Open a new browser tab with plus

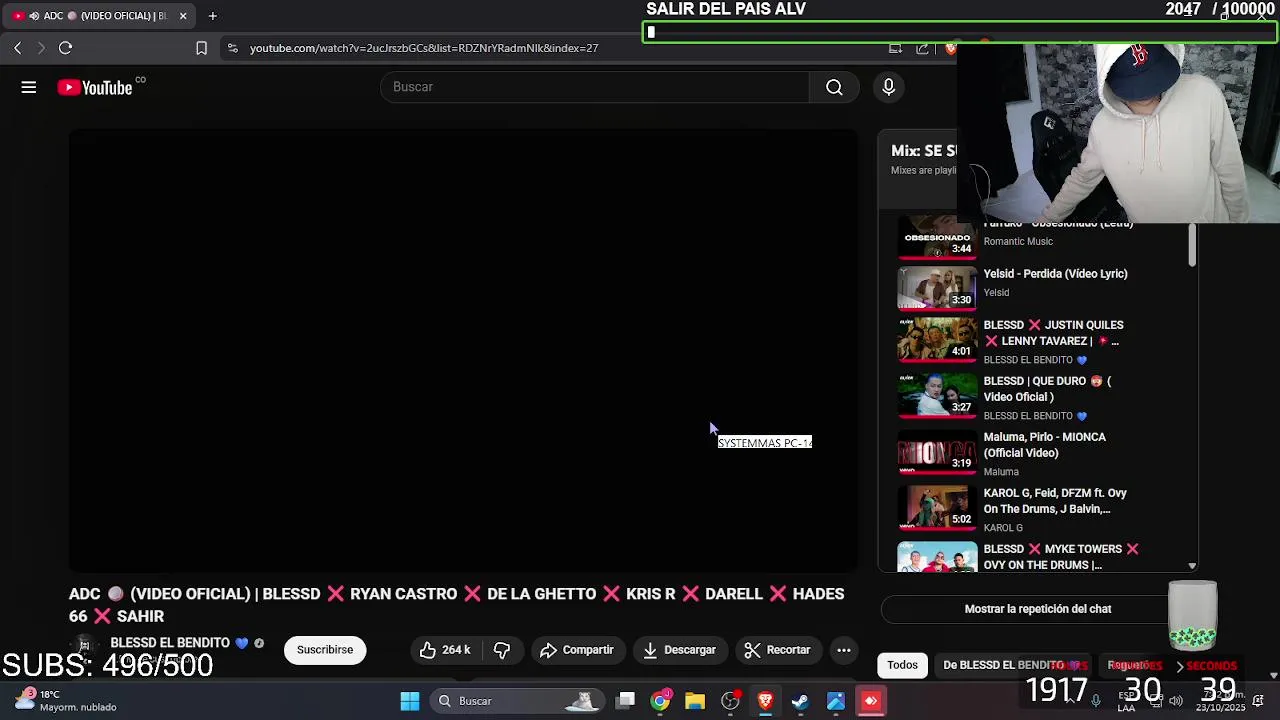point(212,16)
